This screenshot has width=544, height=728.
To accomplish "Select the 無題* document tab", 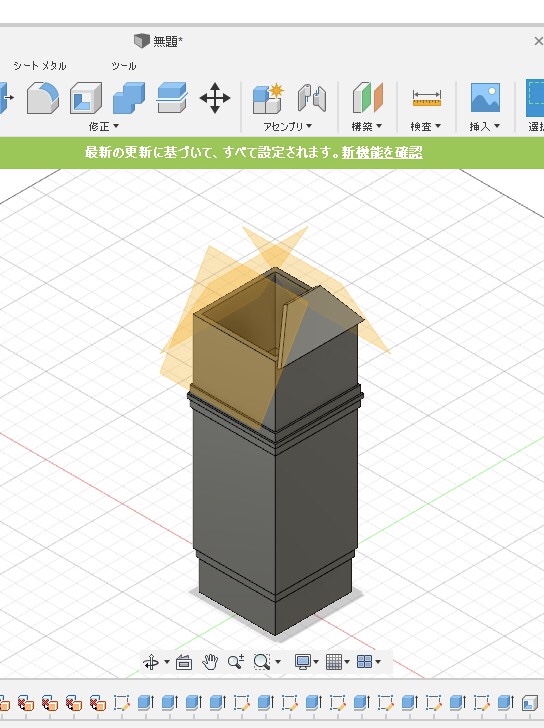I will [159, 41].
